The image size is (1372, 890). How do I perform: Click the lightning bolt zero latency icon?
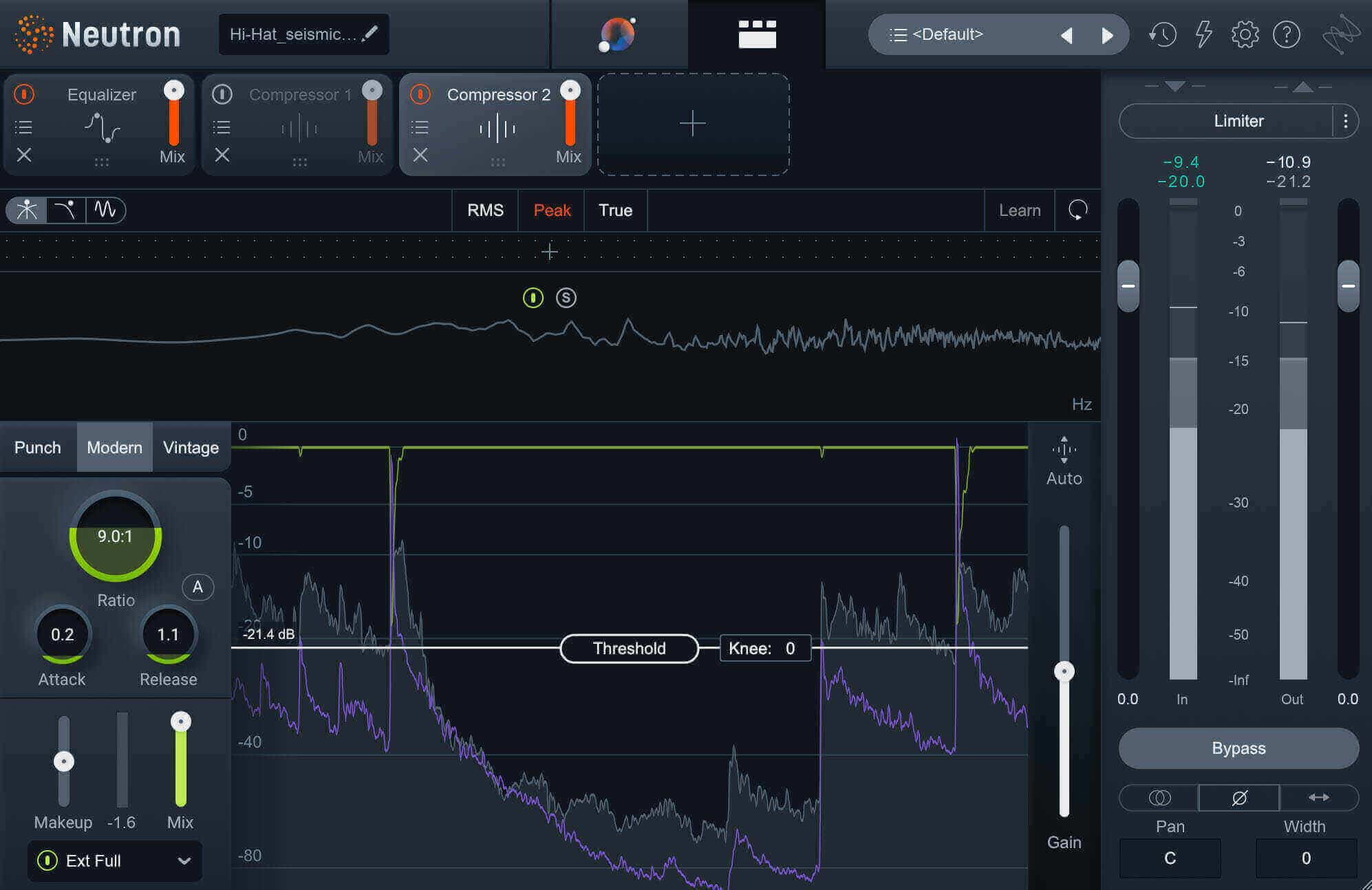1203,34
